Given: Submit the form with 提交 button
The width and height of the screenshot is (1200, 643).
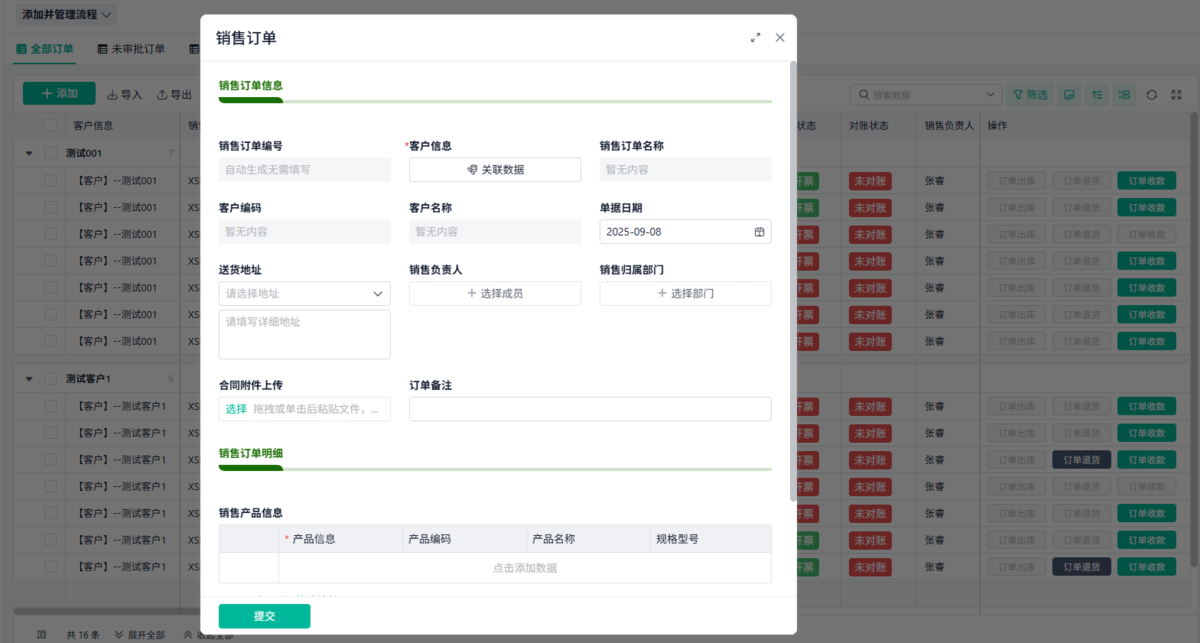Looking at the screenshot, I should (x=265, y=616).
